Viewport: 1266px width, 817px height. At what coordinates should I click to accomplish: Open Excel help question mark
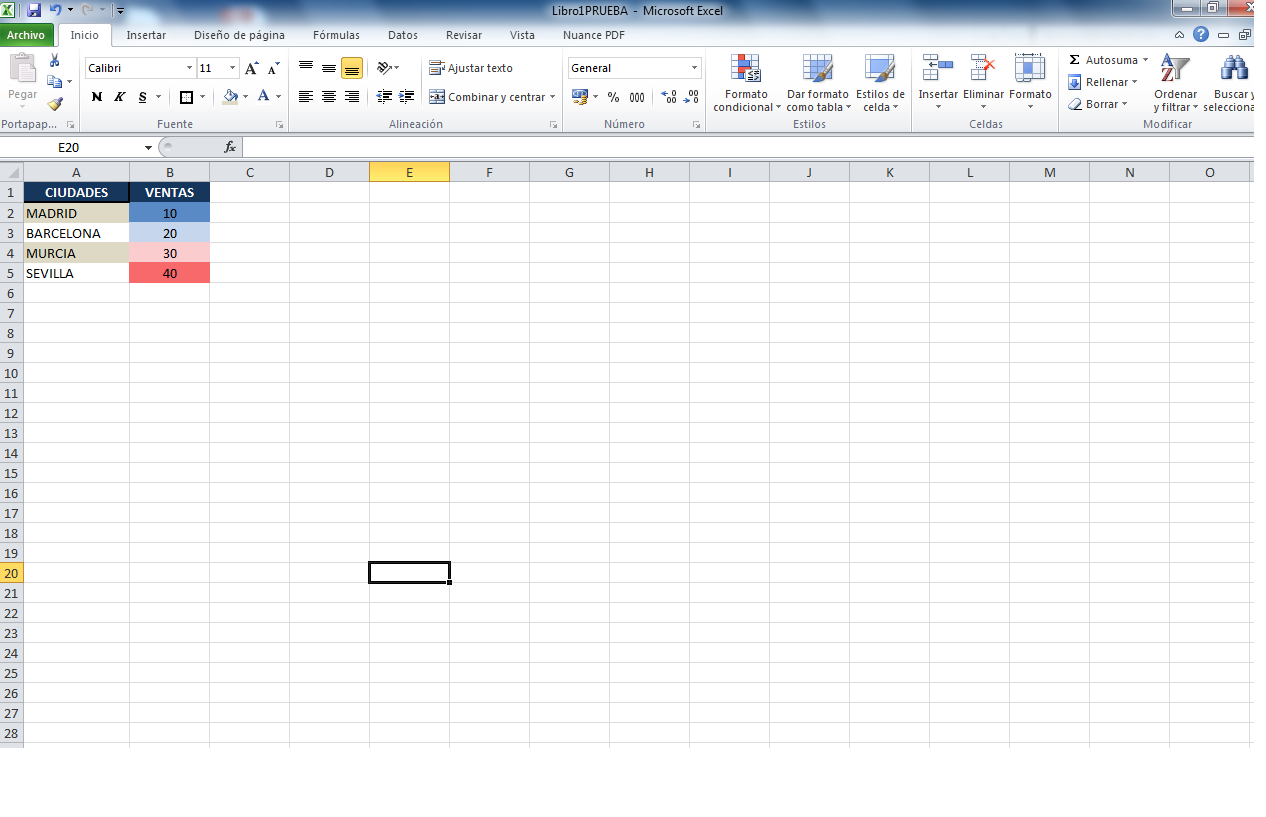coord(1201,34)
